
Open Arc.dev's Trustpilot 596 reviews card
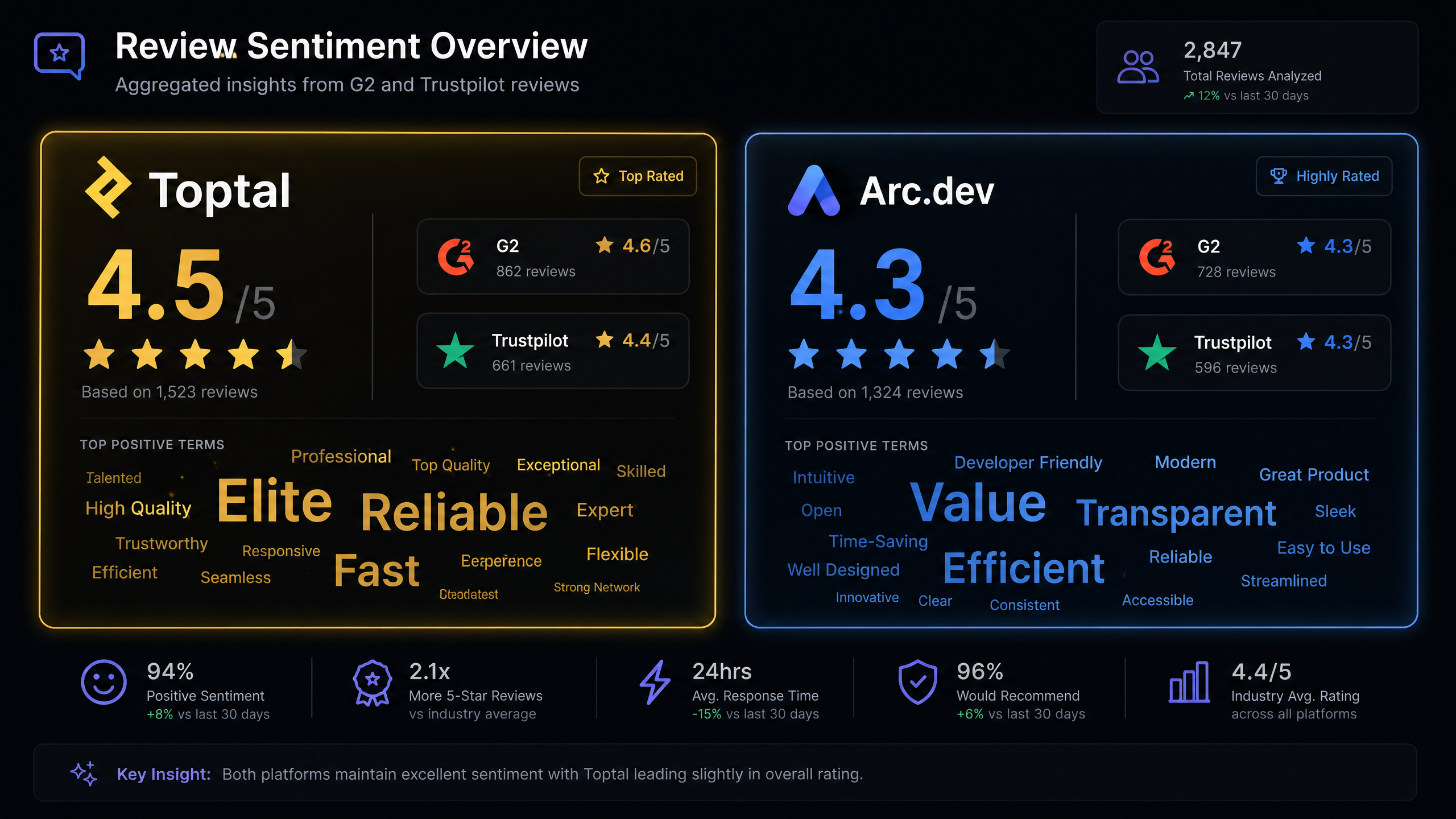(x=1254, y=353)
